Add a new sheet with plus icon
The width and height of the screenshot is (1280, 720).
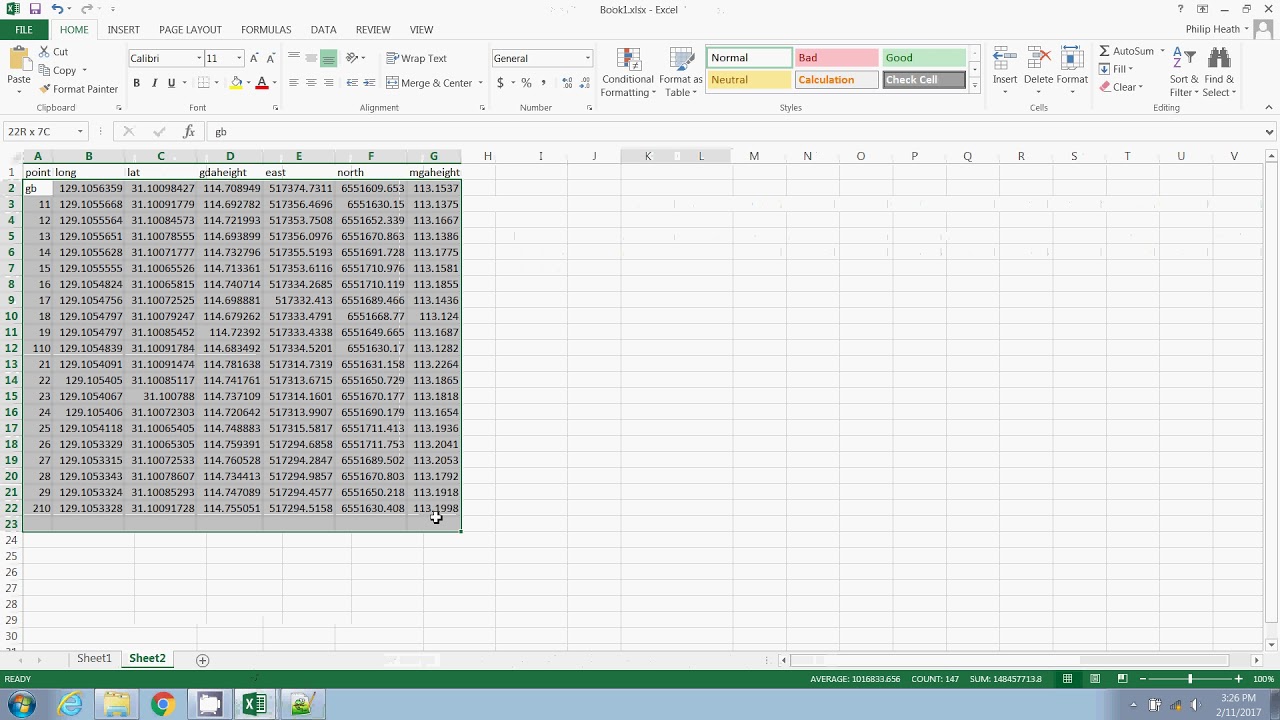202,659
